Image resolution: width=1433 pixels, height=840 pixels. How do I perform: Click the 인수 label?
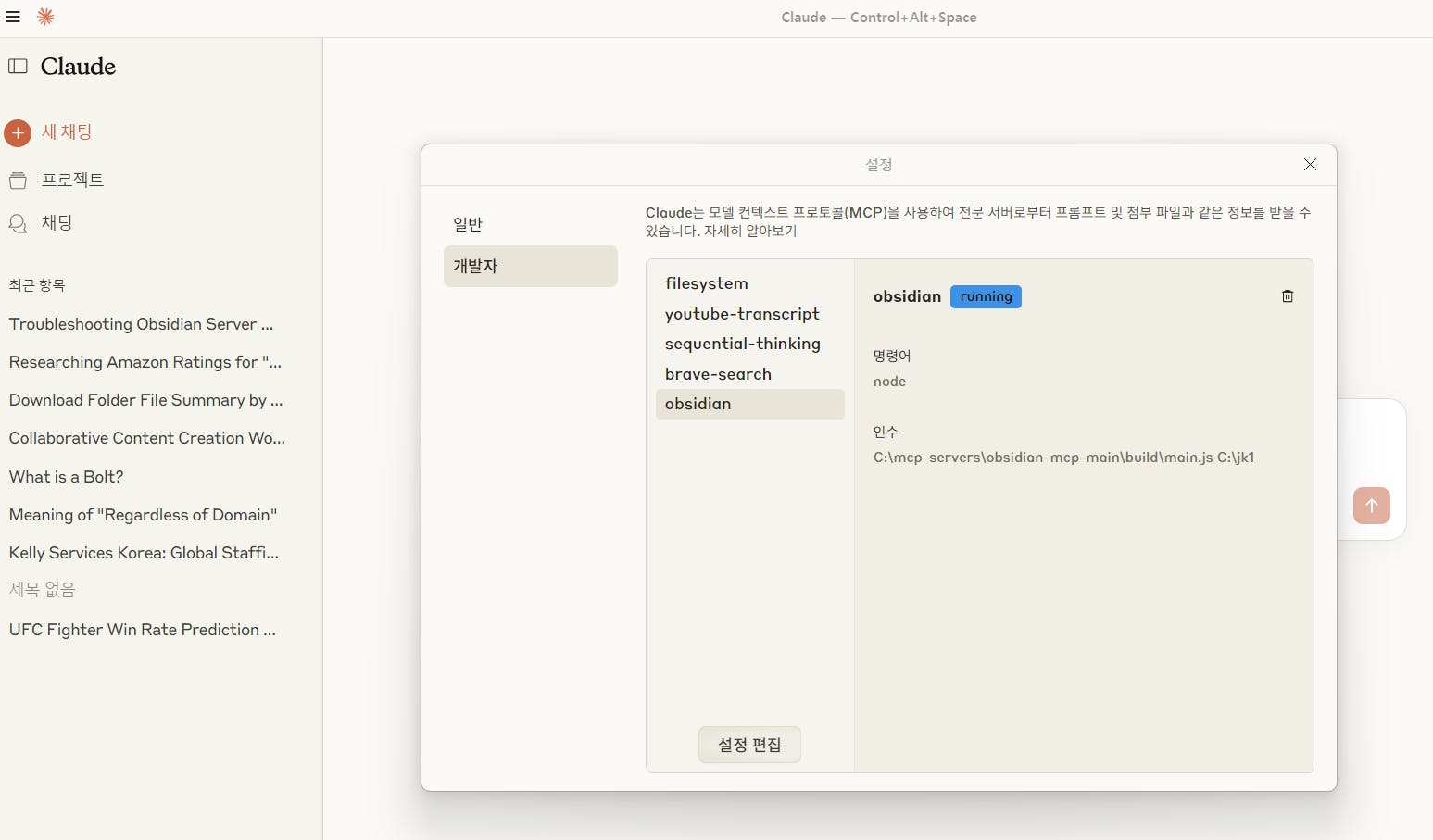click(x=886, y=432)
